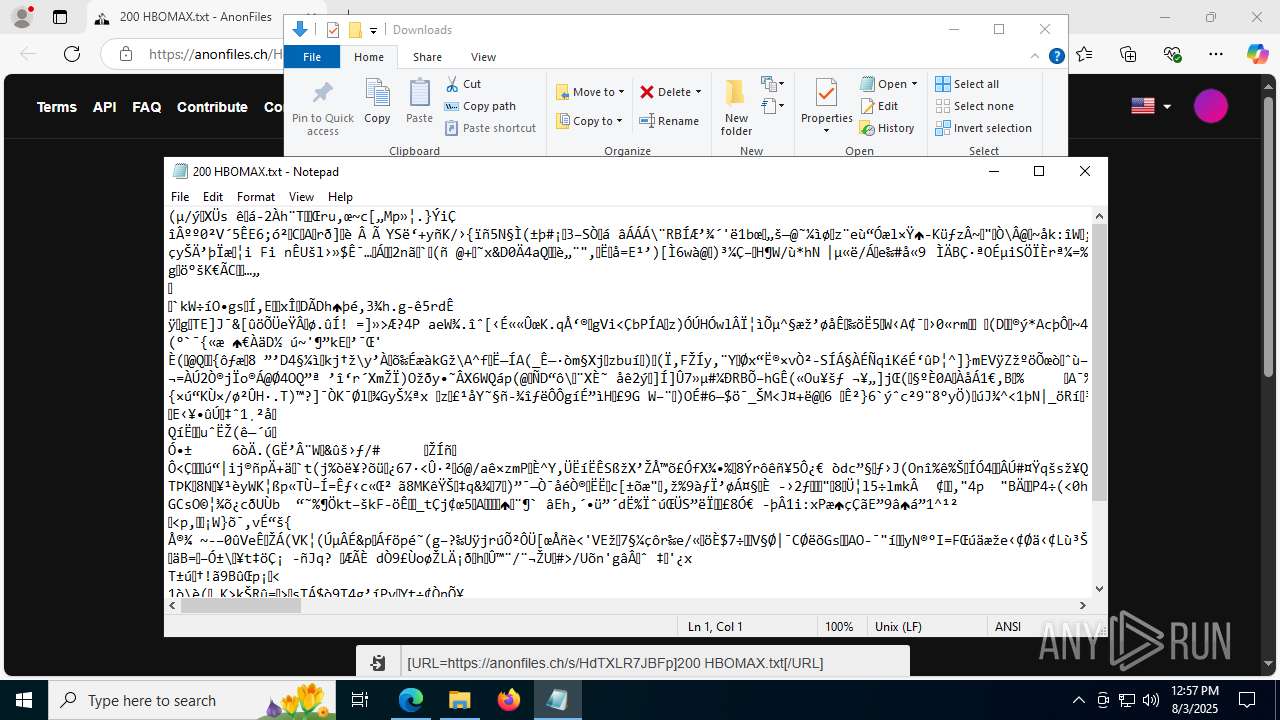Open Notepad File menu
Viewport: 1280px width, 720px height.
180,197
